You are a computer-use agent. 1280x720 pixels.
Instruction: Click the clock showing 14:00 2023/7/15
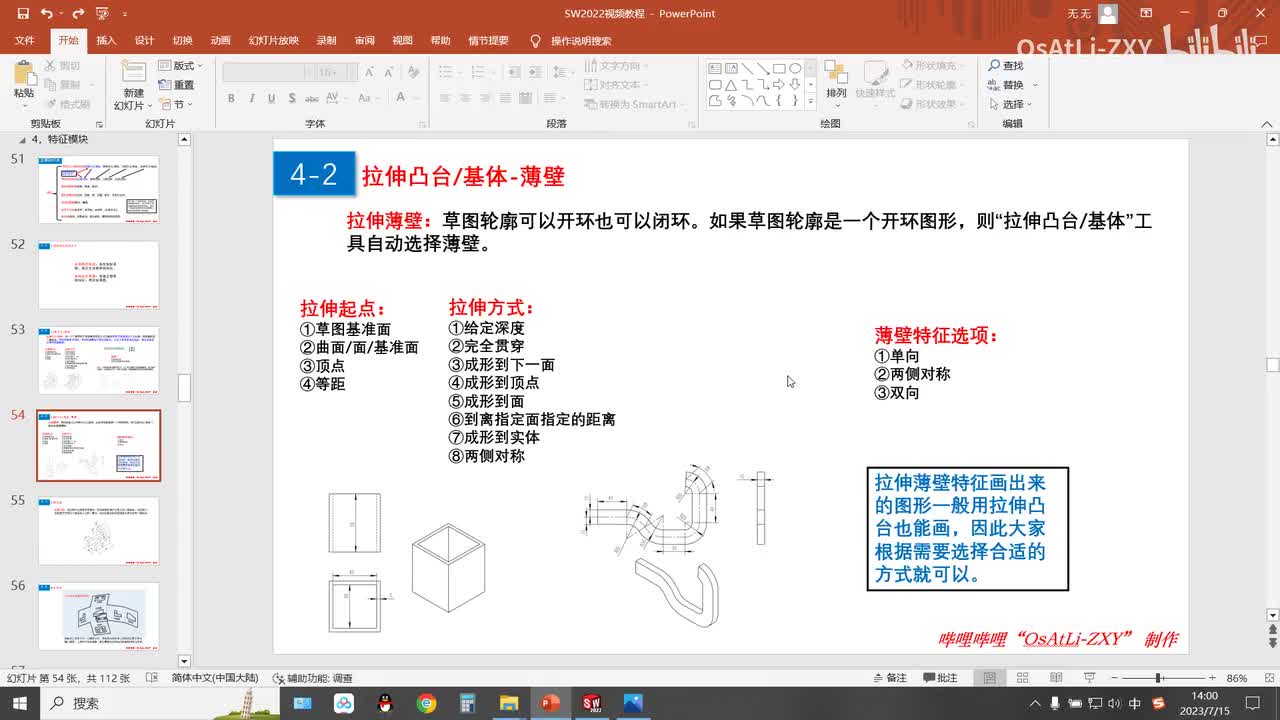(1204, 703)
